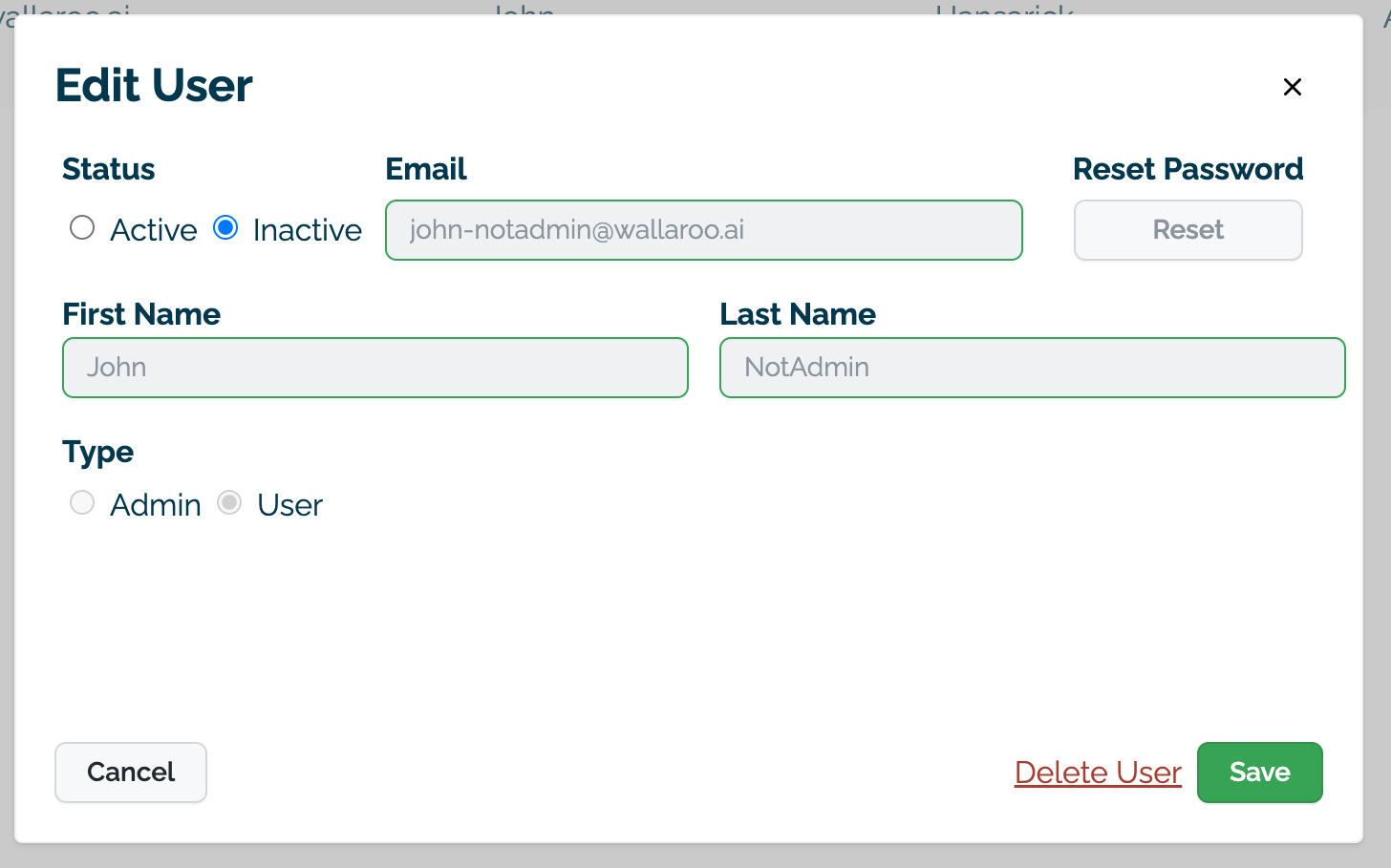The width and height of the screenshot is (1391, 868).
Task: Click the Reset Password heading label
Action: click(1188, 169)
